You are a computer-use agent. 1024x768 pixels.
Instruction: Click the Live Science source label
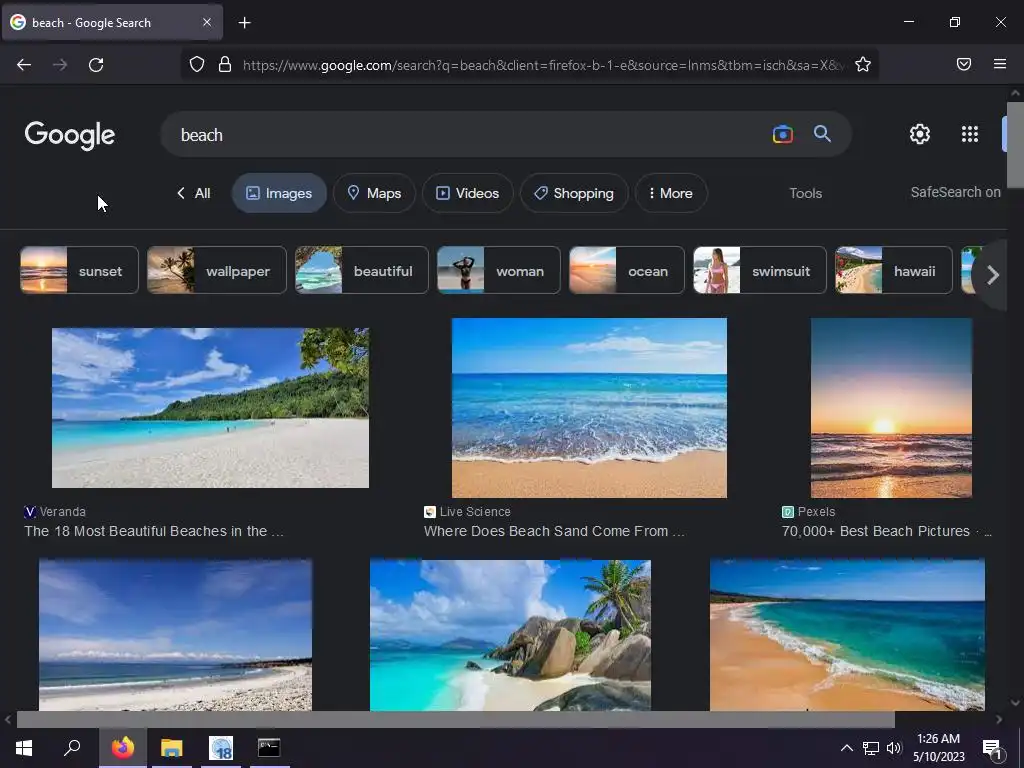click(475, 512)
